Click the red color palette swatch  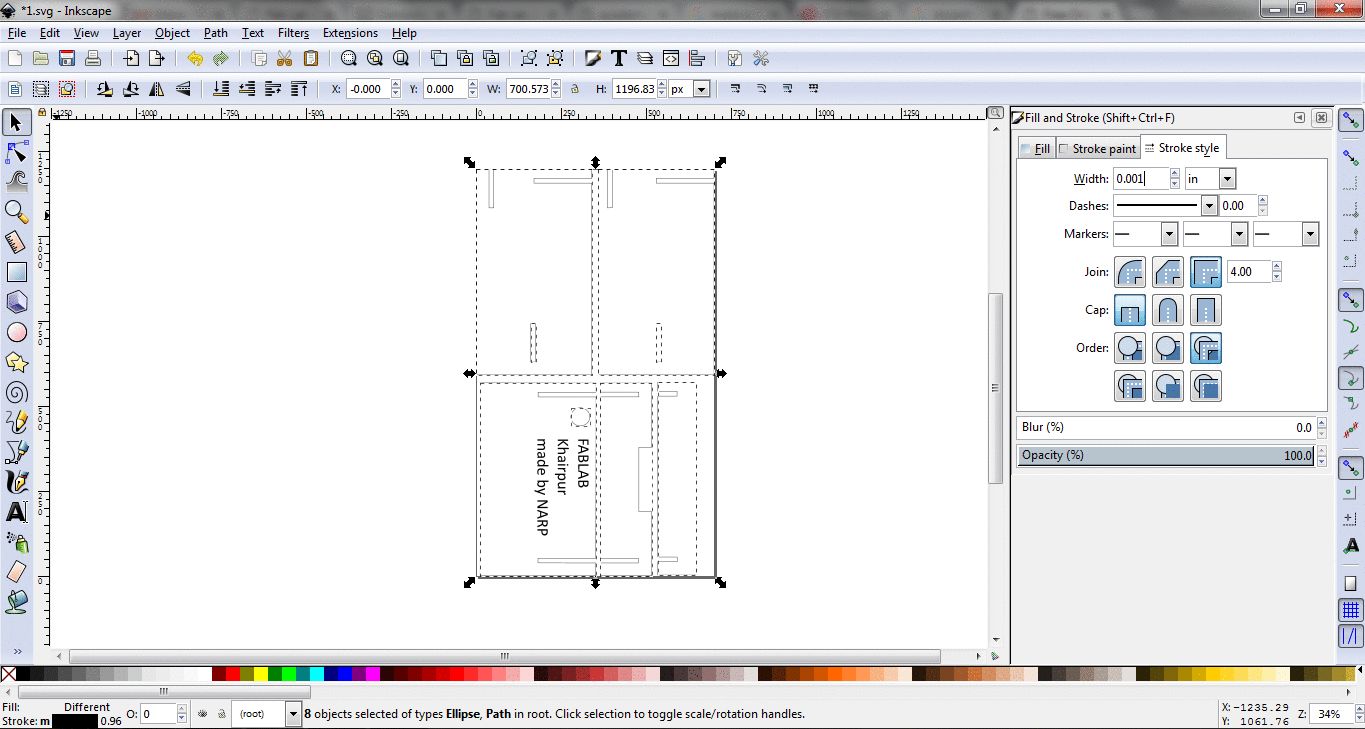(233, 675)
